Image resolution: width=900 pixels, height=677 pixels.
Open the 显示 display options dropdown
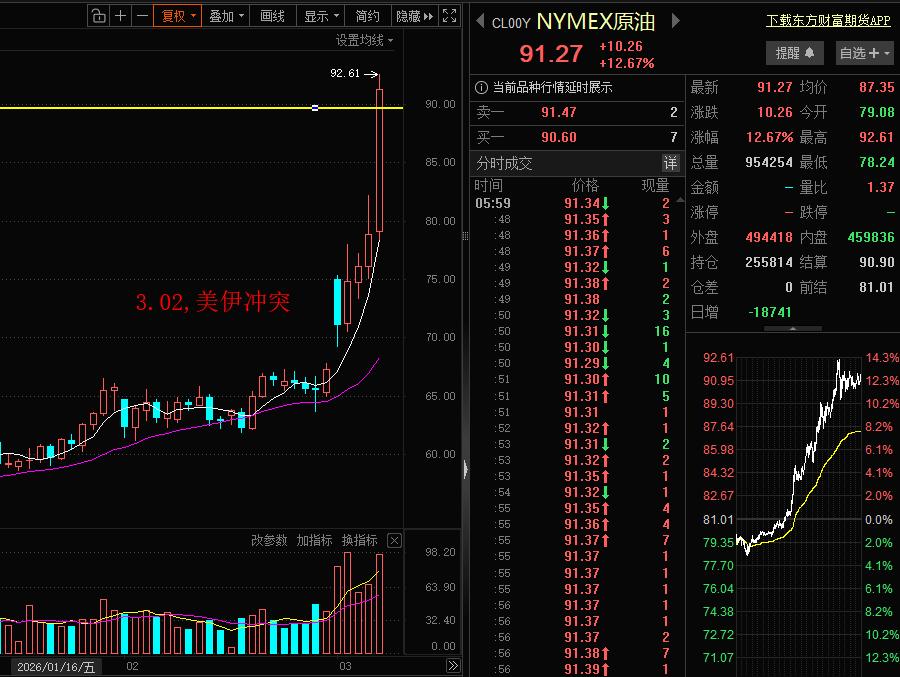pos(318,16)
